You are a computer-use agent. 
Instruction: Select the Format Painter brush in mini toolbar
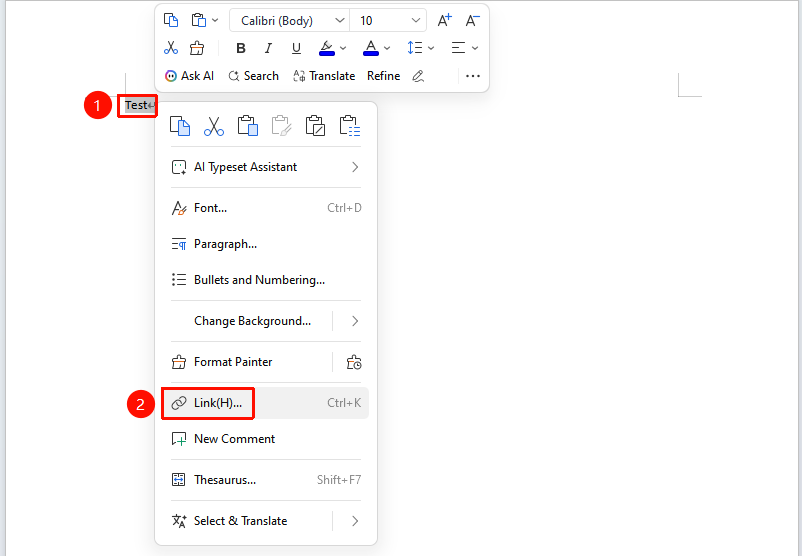(x=196, y=48)
